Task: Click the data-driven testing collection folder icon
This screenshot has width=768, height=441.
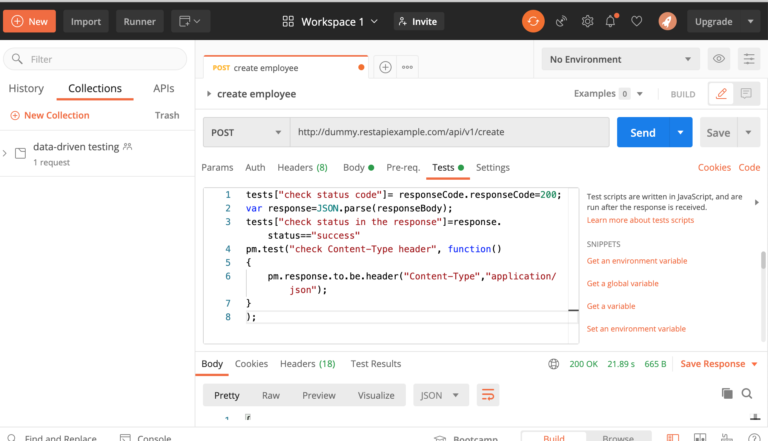Action: tap(21, 153)
